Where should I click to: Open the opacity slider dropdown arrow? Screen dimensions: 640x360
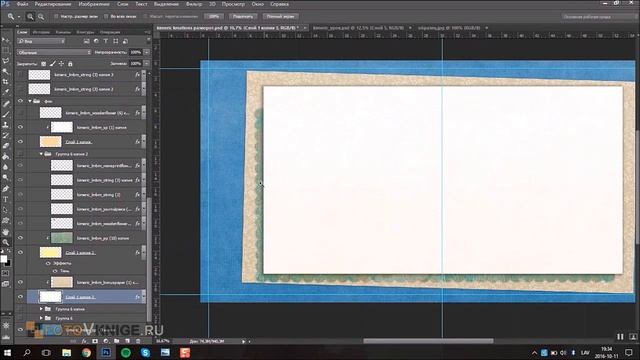[x=147, y=52]
